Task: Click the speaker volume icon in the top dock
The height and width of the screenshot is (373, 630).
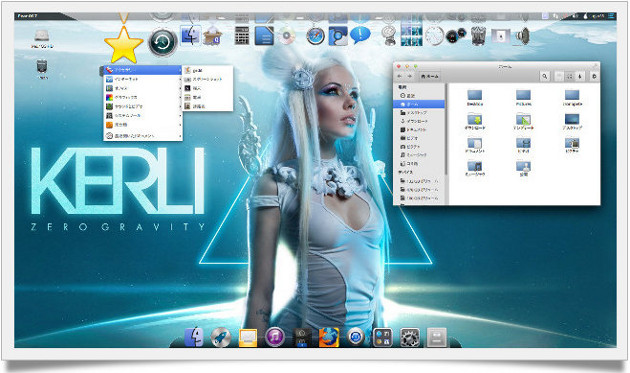Action: pyautogui.click(x=523, y=36)
